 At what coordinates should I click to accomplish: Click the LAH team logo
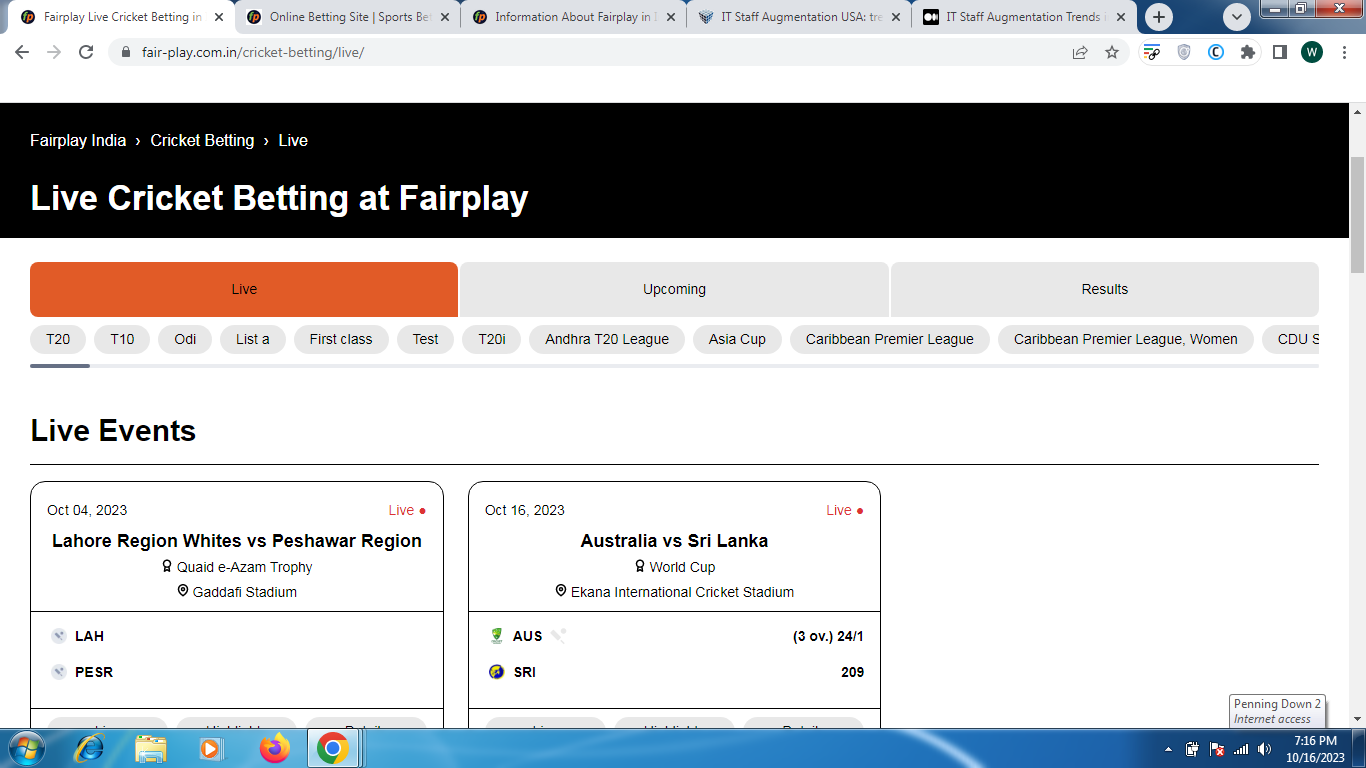coord(59,636)
